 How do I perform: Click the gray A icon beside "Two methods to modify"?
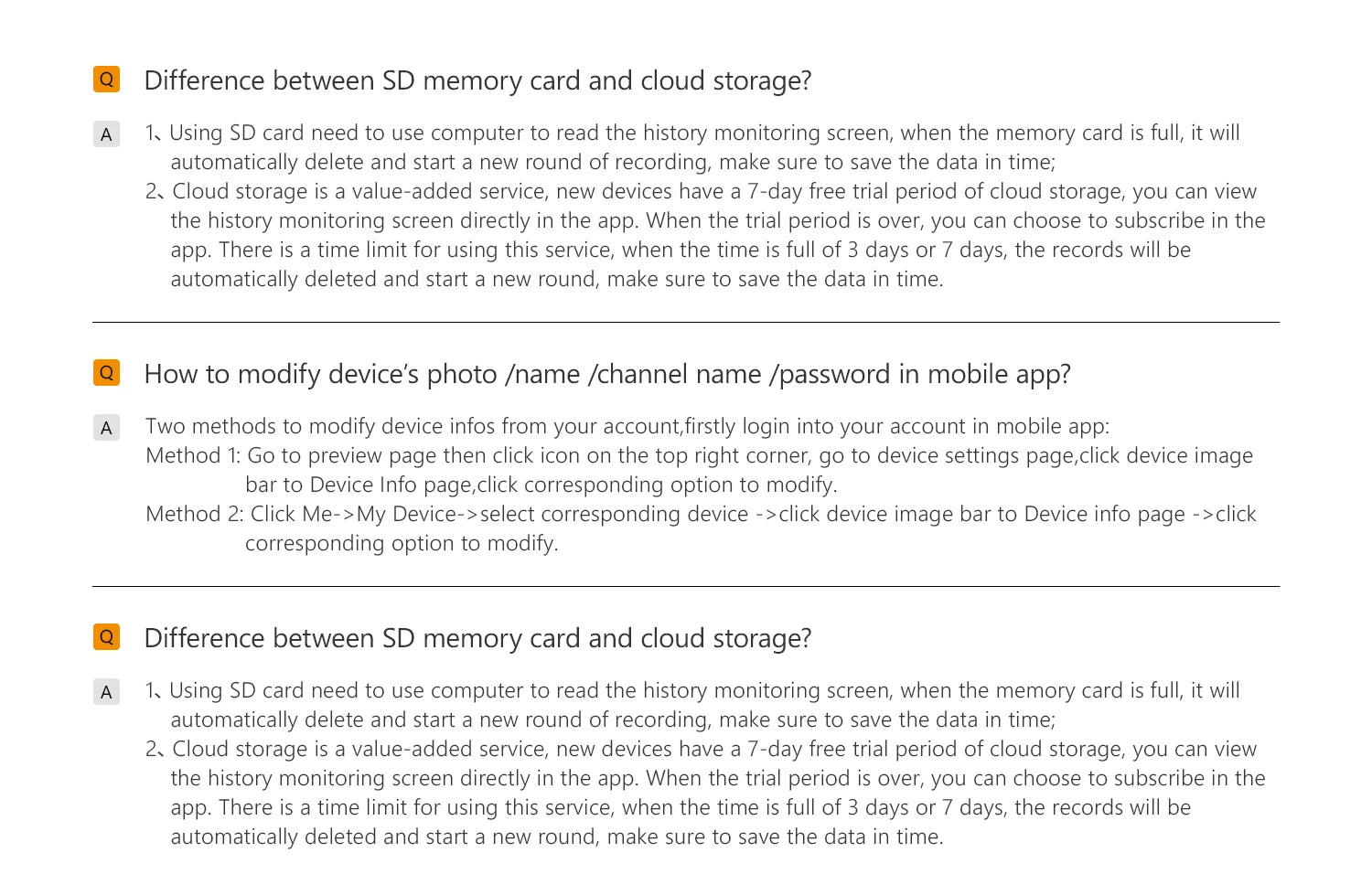106,428
